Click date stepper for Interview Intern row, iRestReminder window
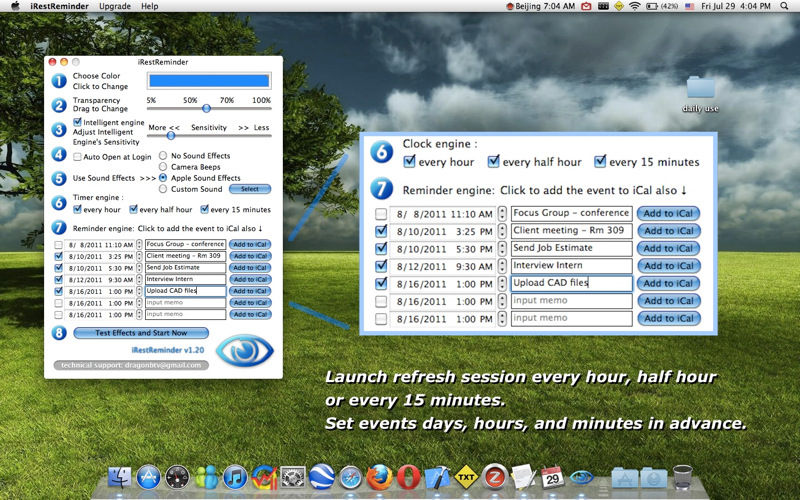The height and width of the screenshot is (500, 800). pos(139,280)
